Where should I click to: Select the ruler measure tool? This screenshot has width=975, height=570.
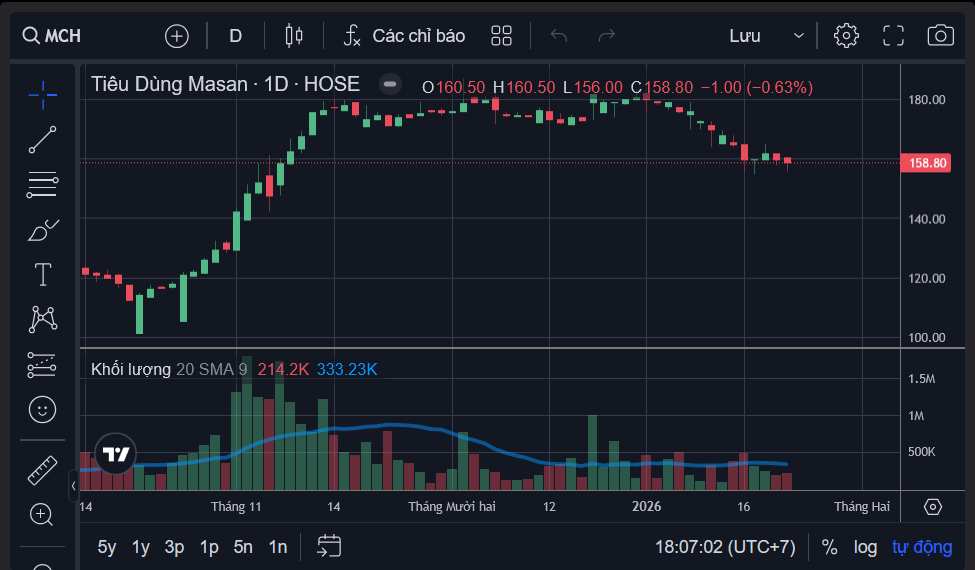[x=42, y=469]
